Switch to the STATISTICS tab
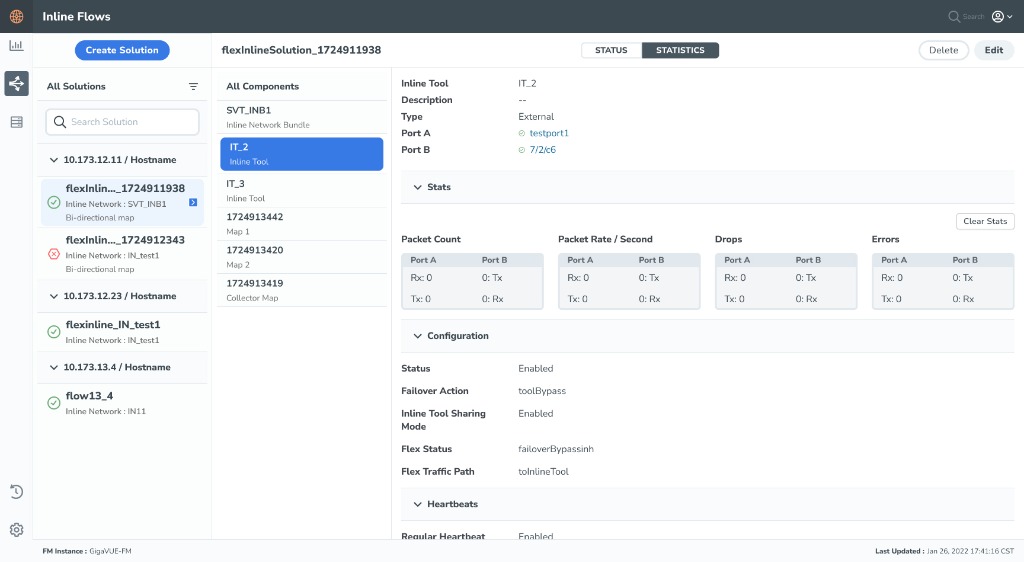 click(680, 50)
